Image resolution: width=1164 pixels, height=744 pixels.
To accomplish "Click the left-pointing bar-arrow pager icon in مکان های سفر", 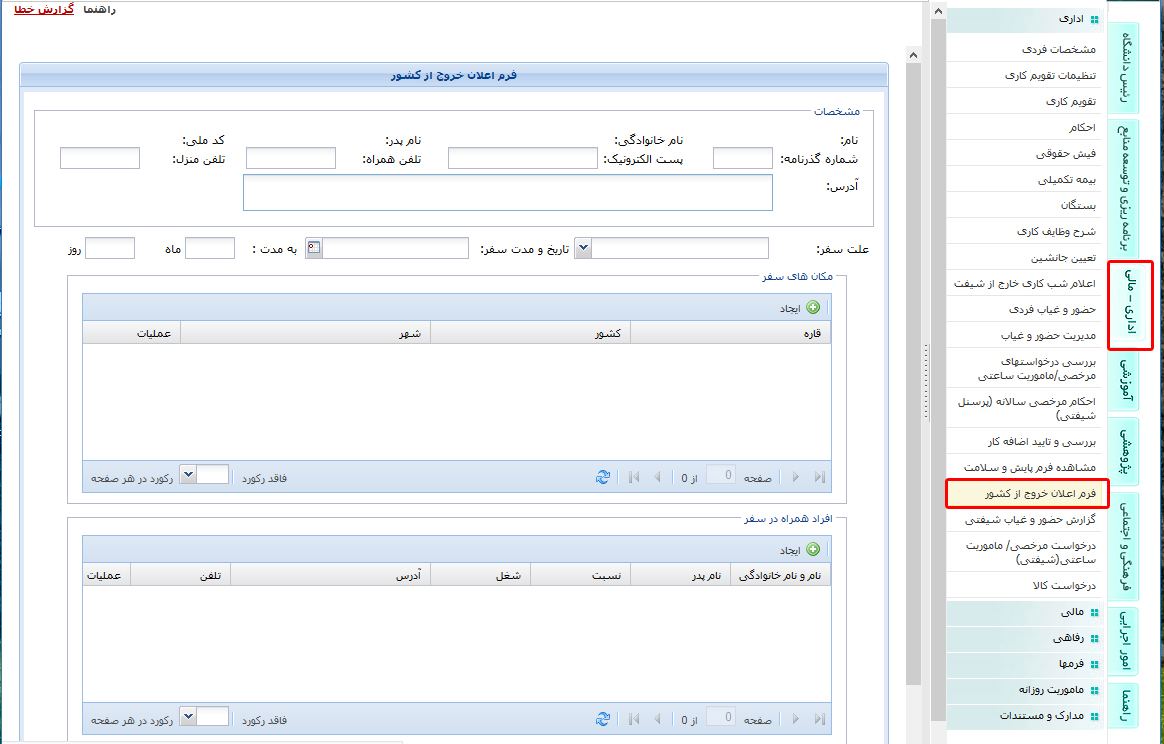I will point(634,477).
